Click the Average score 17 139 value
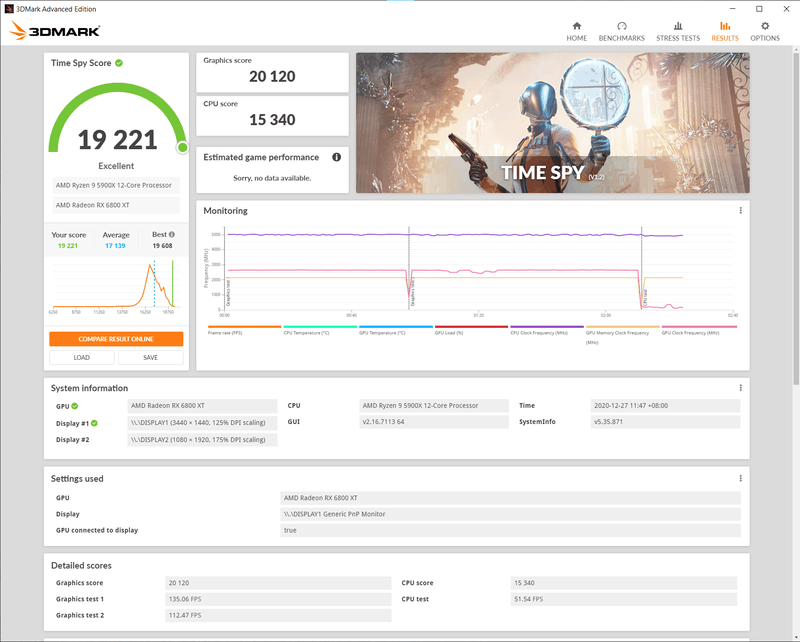 coord(115,245)
